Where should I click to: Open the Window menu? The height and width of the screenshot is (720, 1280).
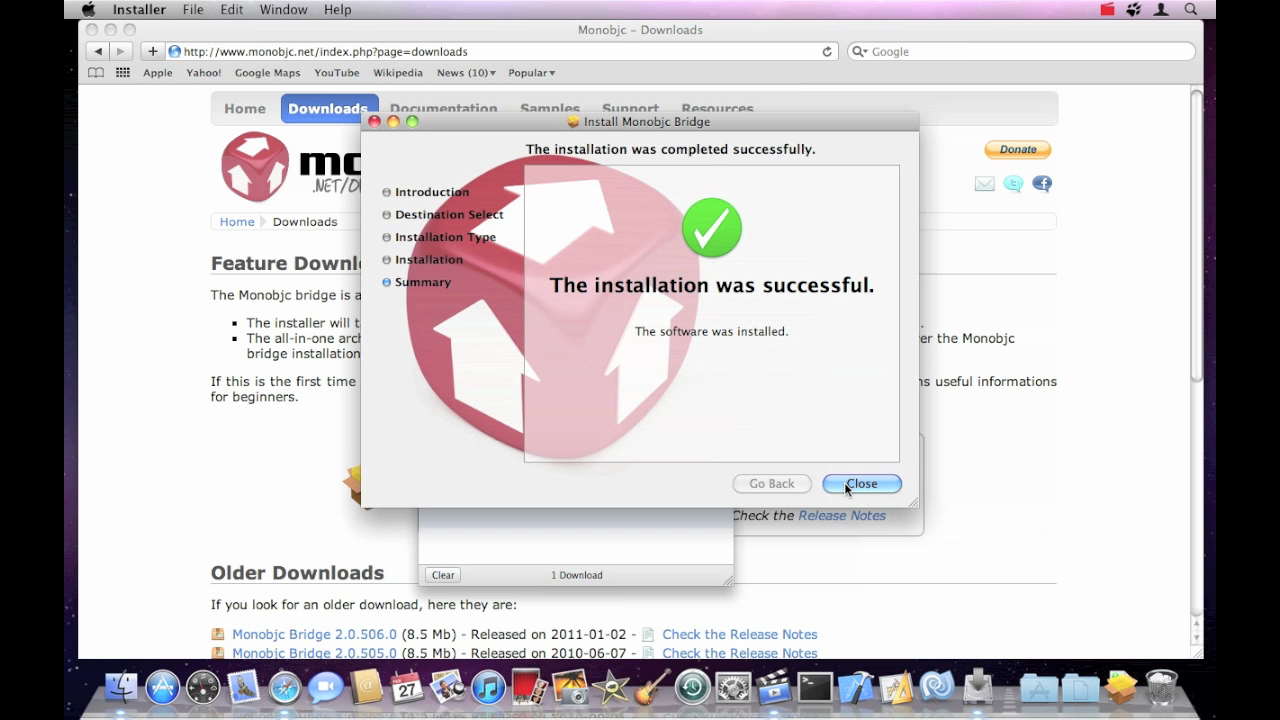click(283, 10)
